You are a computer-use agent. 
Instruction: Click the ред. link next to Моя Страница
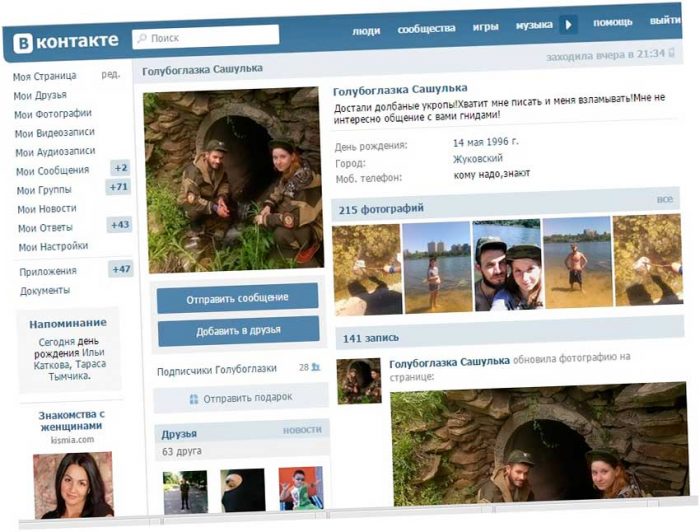tap(110, 75)
